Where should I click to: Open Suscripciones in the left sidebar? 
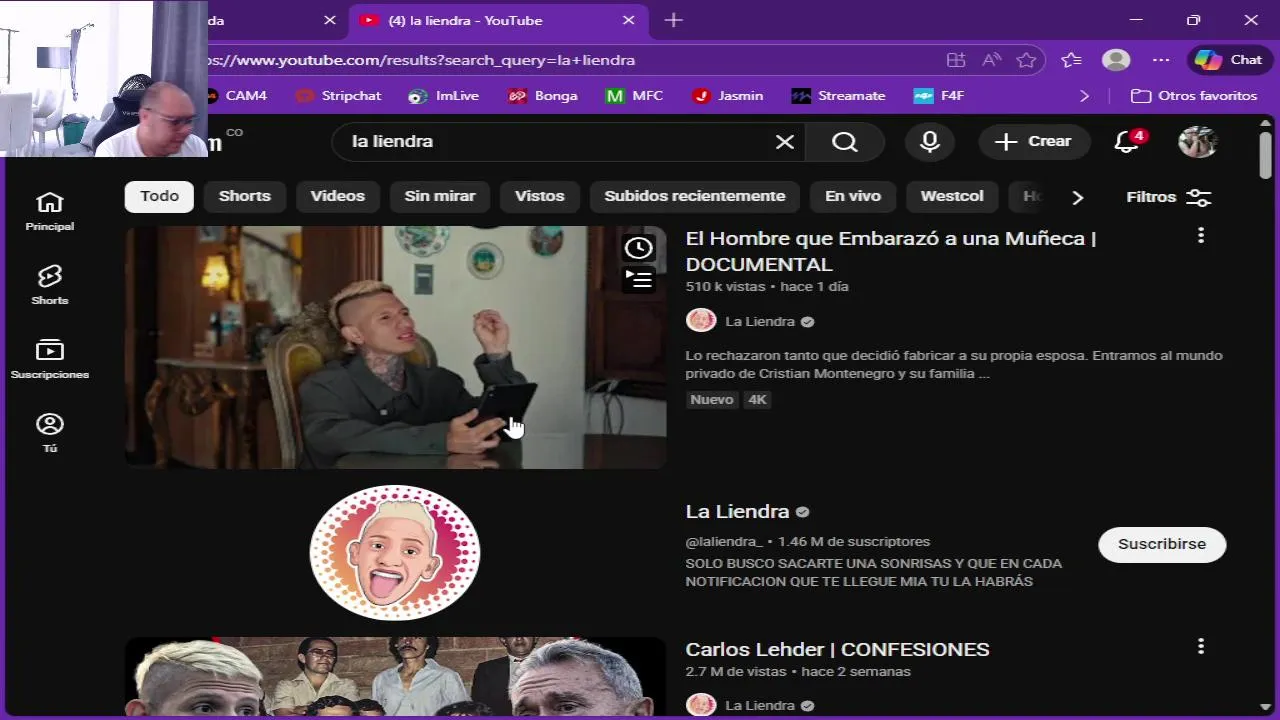(x=49, y=359)
